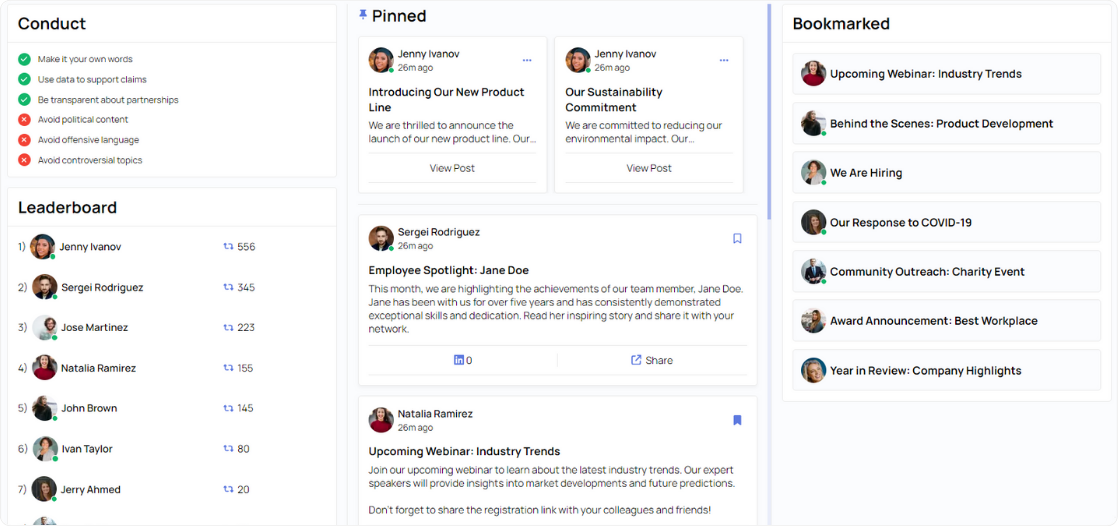Open options menu on Introducing Our New Product Line
This screenshot has height=526, width=1118.
click(527, 61)
